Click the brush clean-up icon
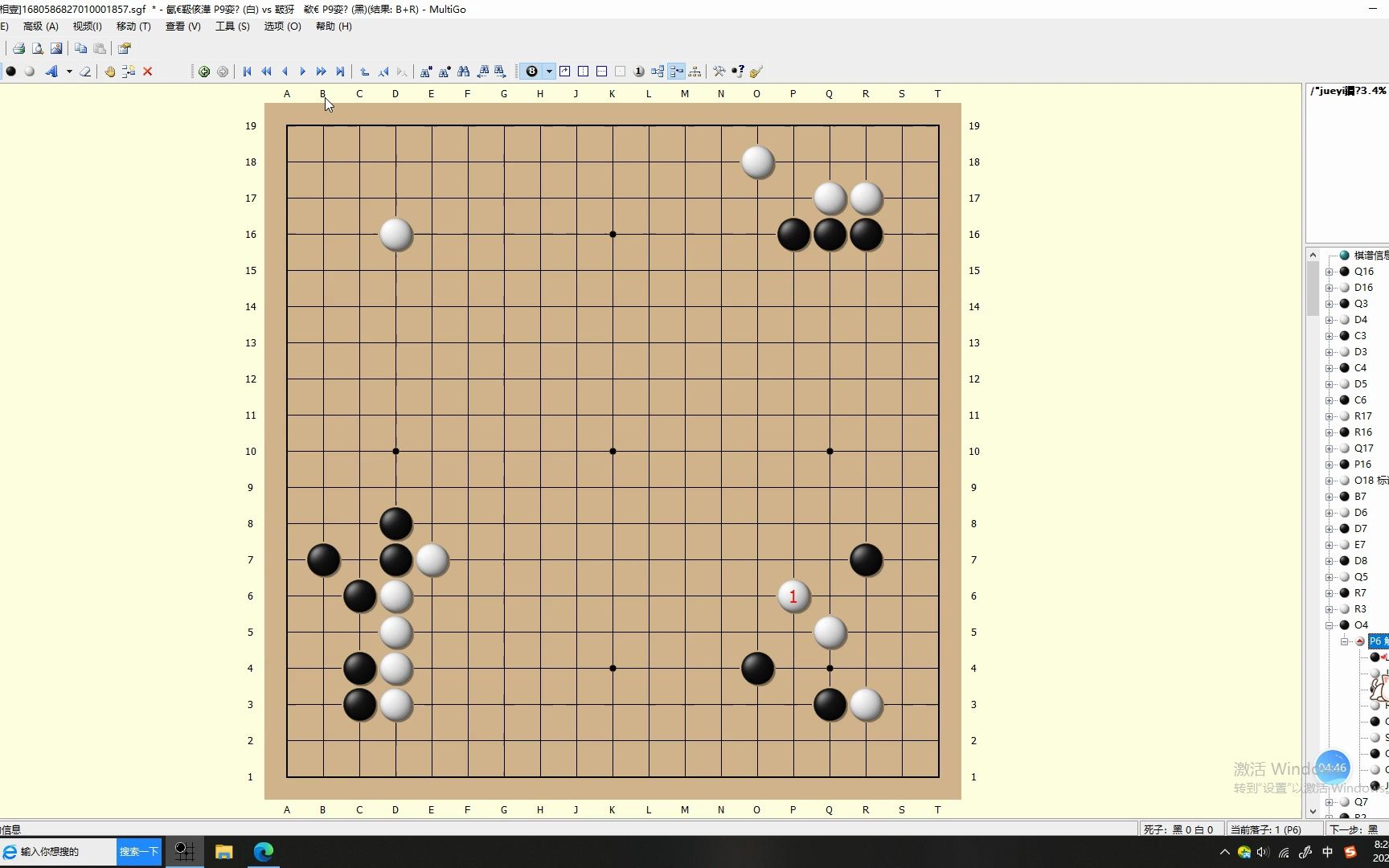The height and width of the screenshot is (868, 1389). 756,72
